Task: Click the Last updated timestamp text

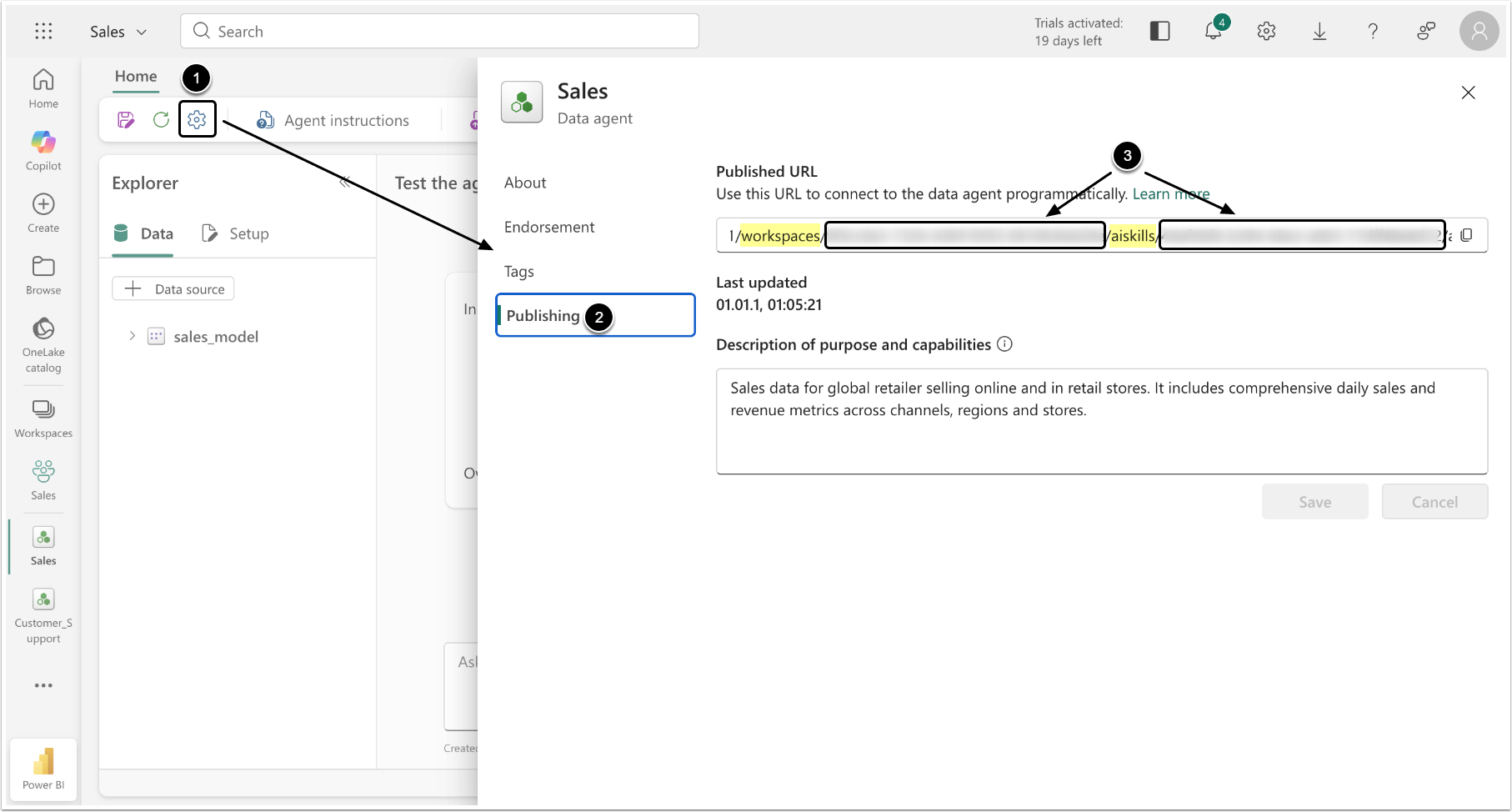Action: 769,305
